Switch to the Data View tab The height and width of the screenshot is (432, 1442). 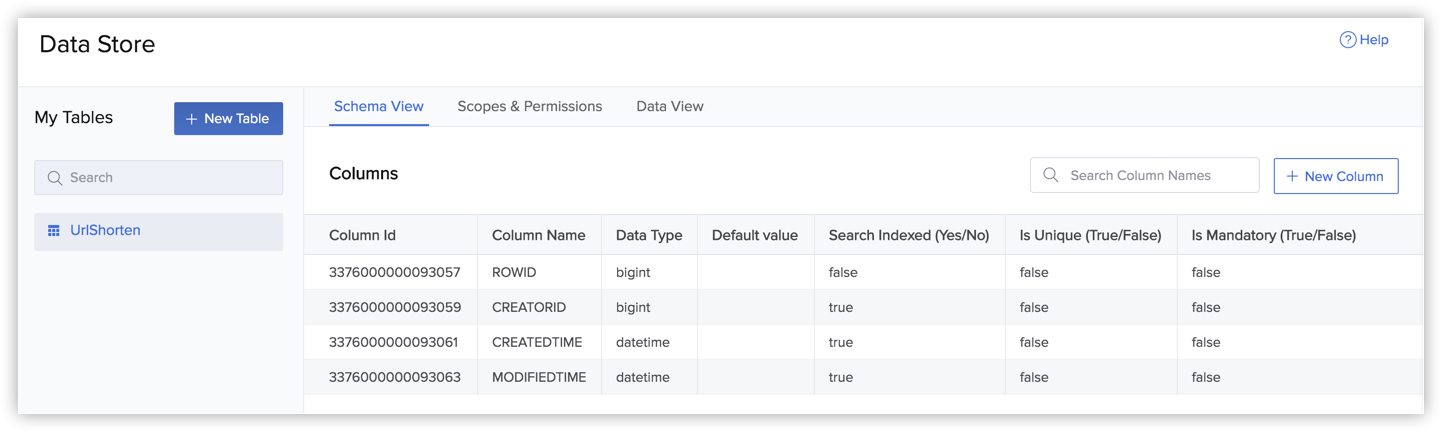point(669,106)
